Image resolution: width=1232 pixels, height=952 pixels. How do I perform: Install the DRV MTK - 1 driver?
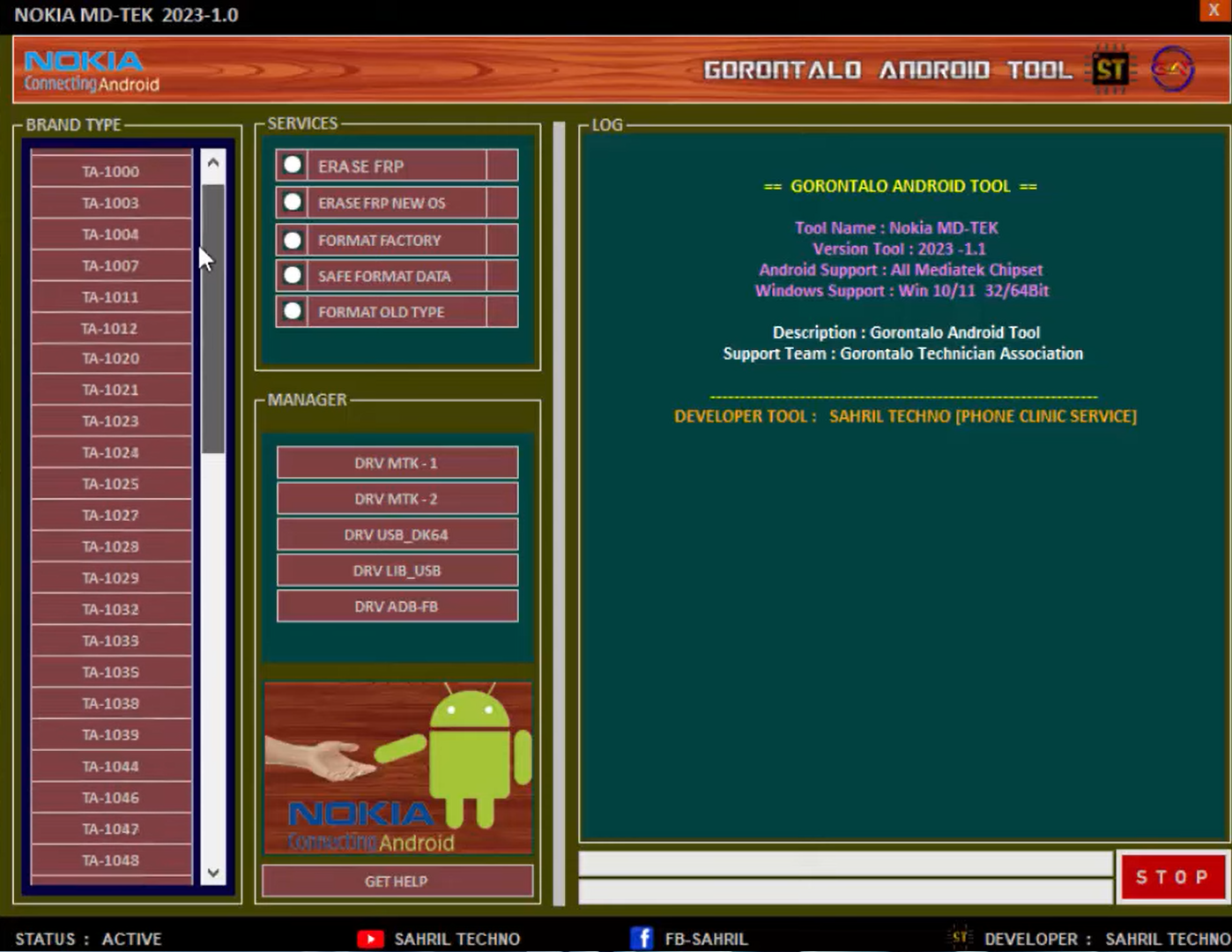point(397,463)
